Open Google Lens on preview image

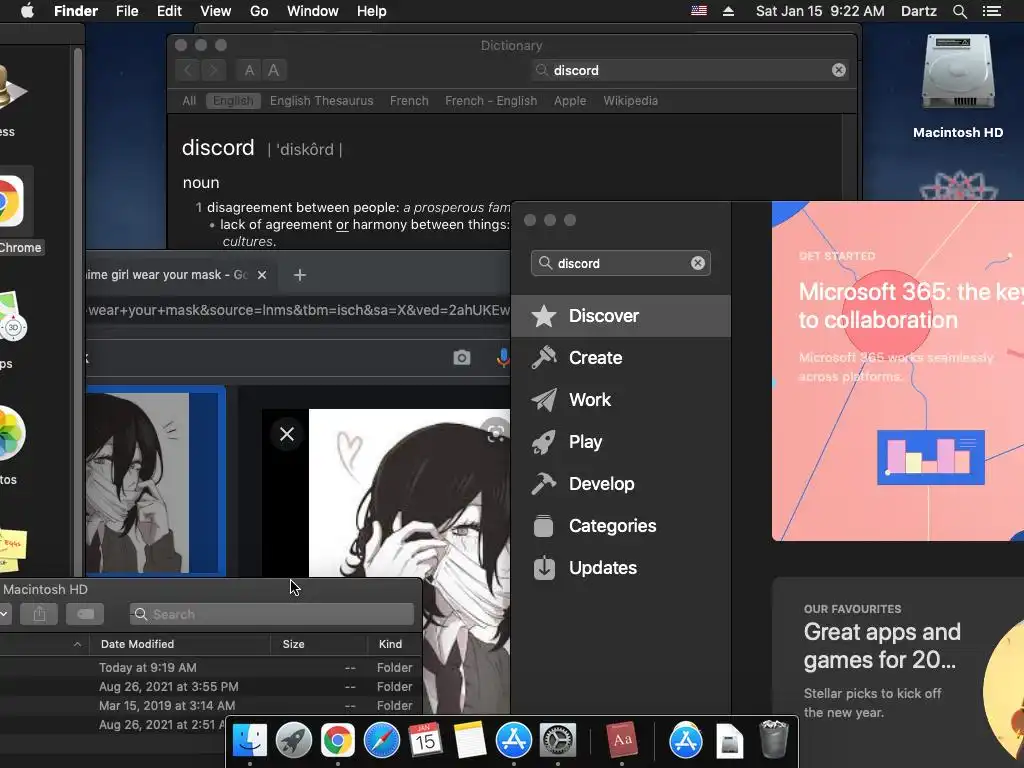496,433
